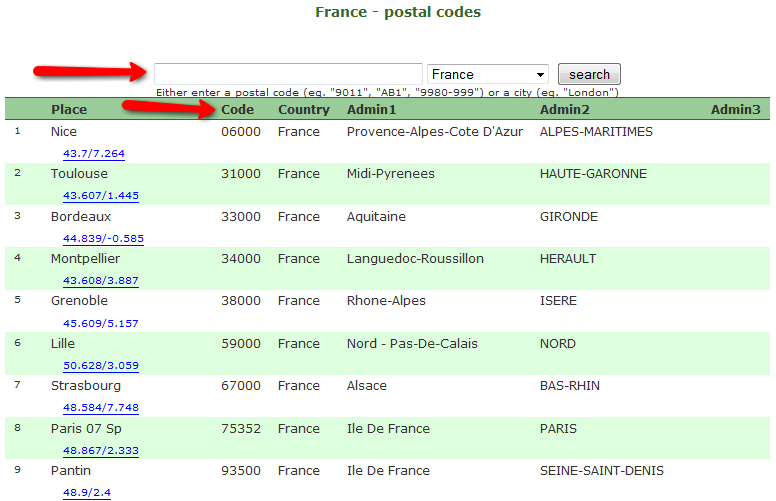The width and height of the screenshot is (776, 501).
Task: Click the SEINE-SAINT-DENIS department cell
Action: tap(602, 471)
